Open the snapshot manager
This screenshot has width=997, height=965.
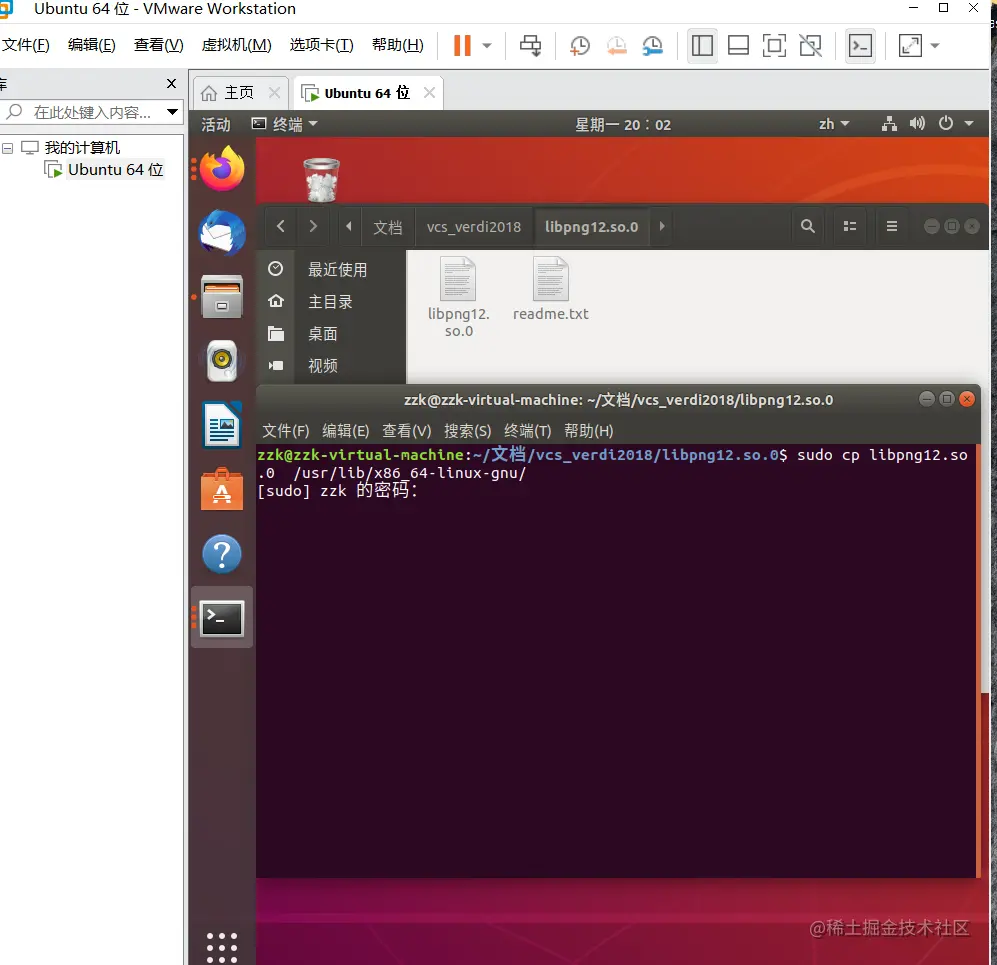pyautogui.click(x=652, y=45)
